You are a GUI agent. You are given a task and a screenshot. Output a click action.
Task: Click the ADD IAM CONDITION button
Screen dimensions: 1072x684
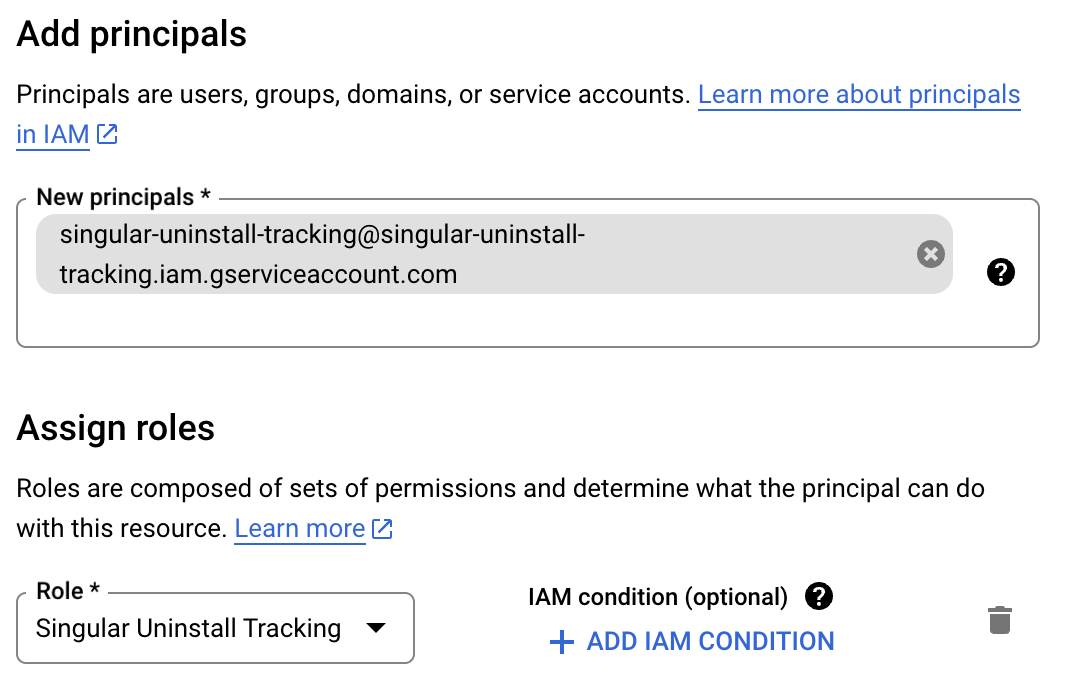point(692,642)
